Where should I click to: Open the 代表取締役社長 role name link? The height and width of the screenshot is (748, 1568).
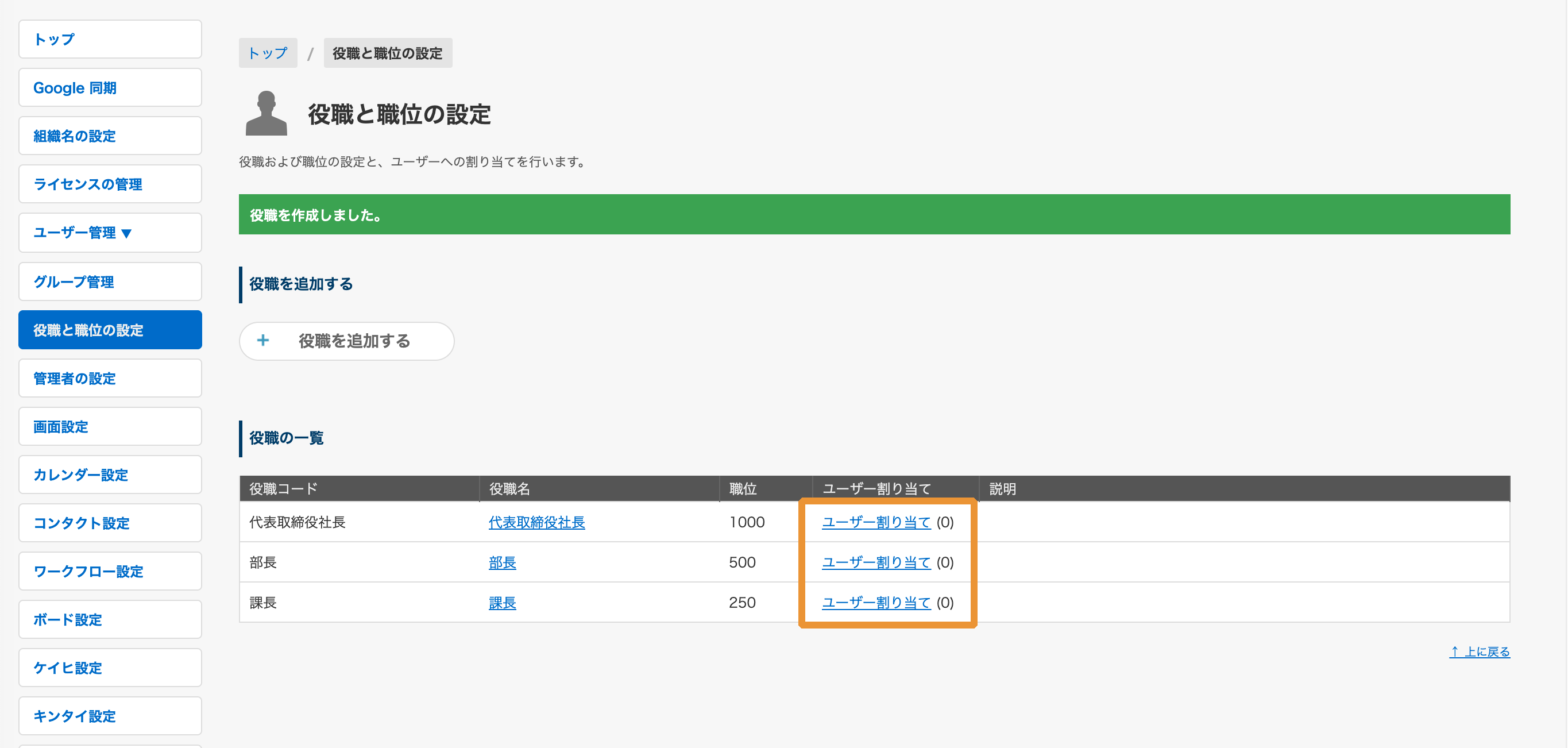click(x=537, y=522)
